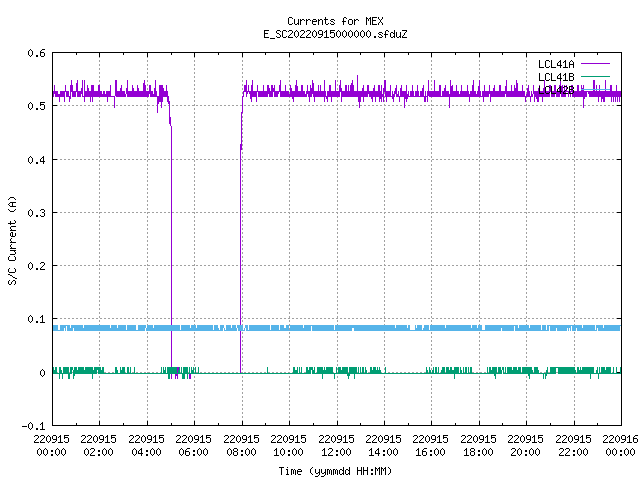
Task: Click the x-axis tick label 220916 00:00
Action: [620, 446]
